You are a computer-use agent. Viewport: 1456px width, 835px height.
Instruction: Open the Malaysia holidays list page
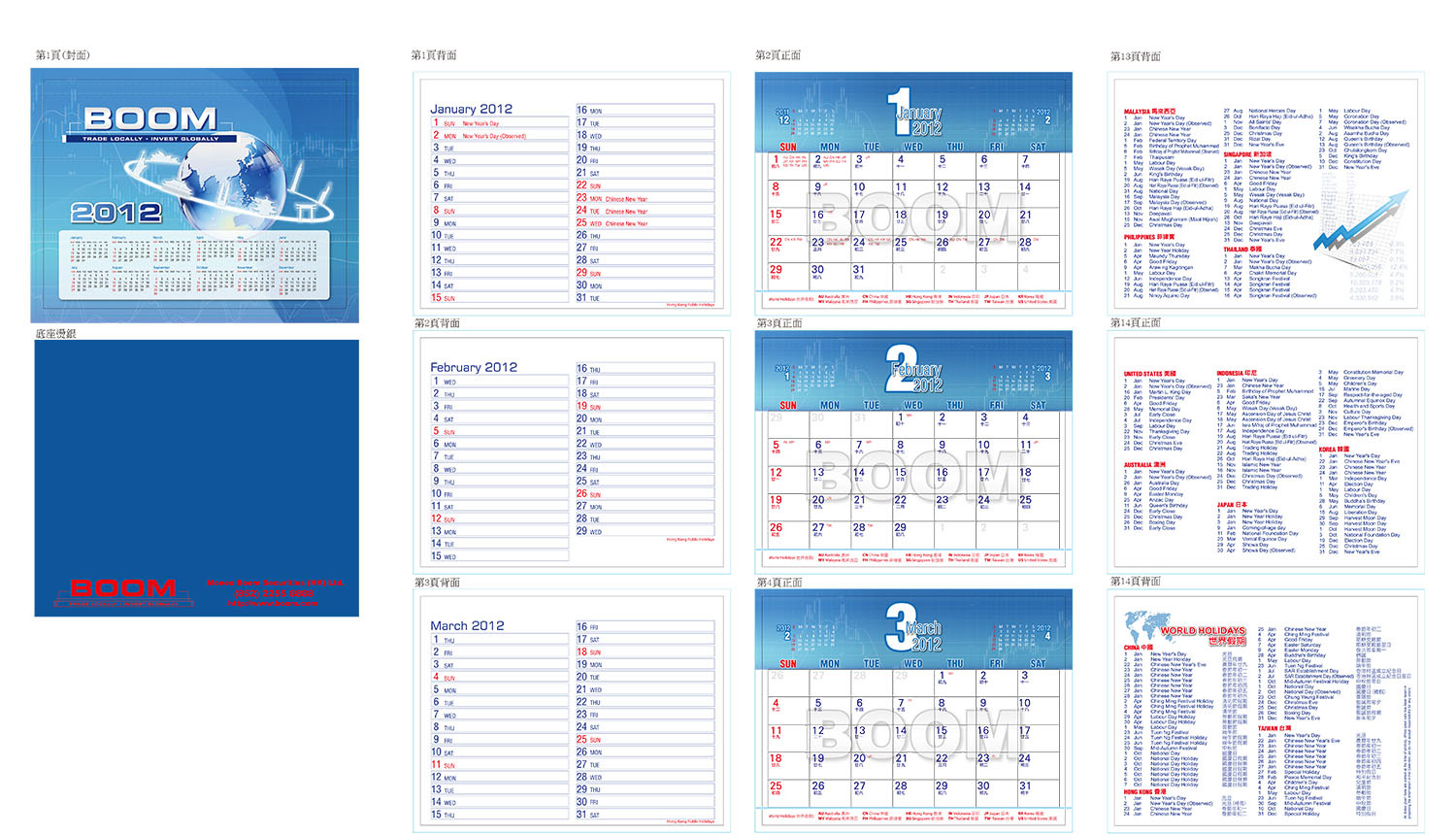(1266, 193)
